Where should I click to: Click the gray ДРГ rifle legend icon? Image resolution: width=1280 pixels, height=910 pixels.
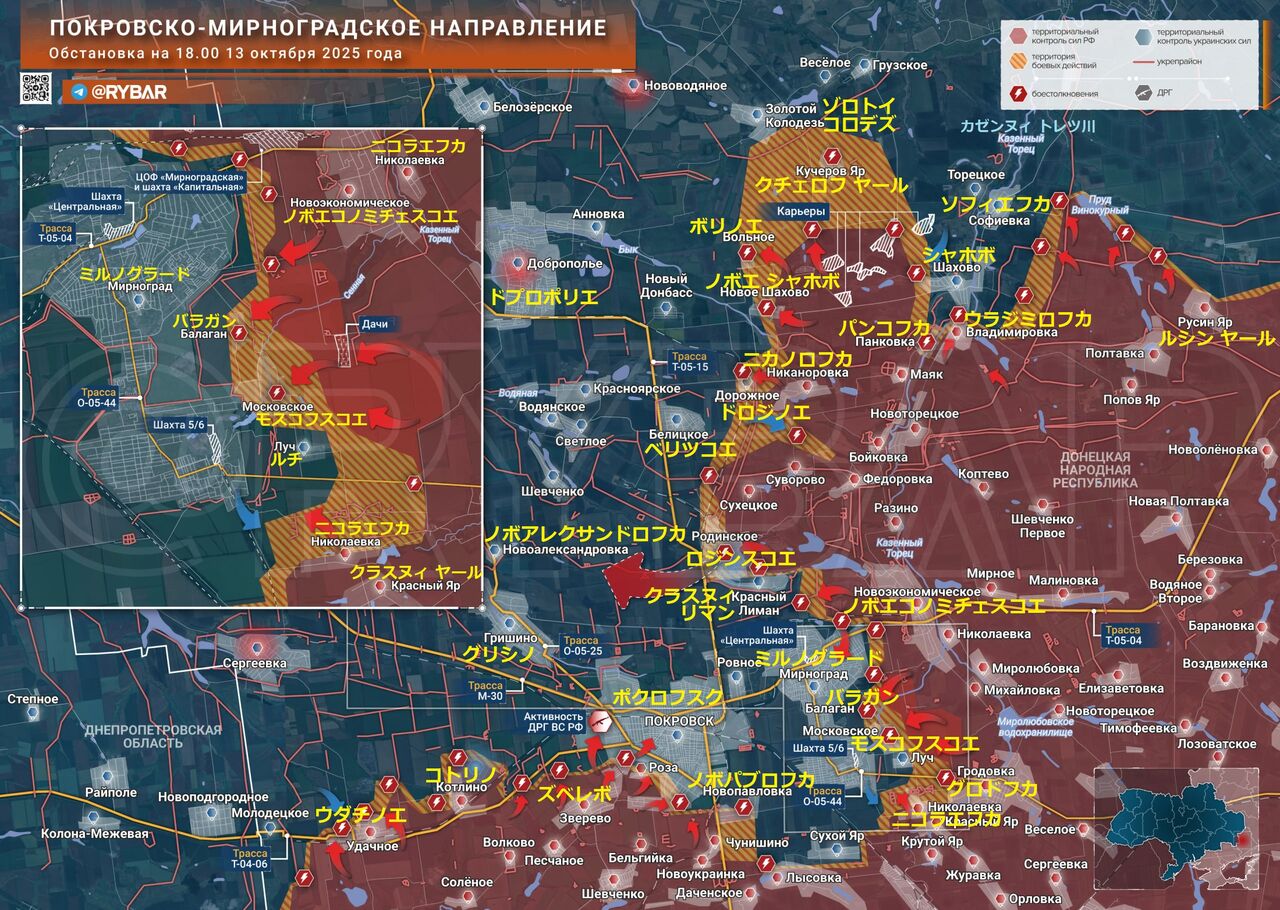1143,93
